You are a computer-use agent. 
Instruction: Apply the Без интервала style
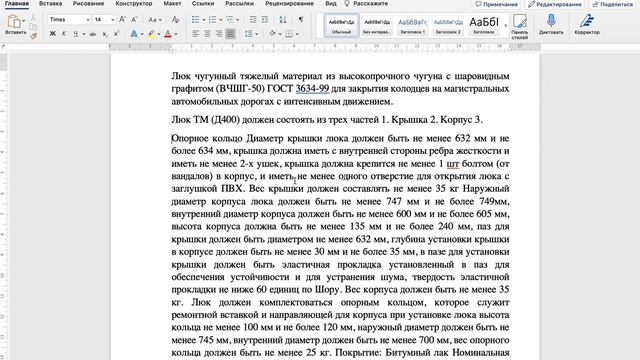(377, 26)
